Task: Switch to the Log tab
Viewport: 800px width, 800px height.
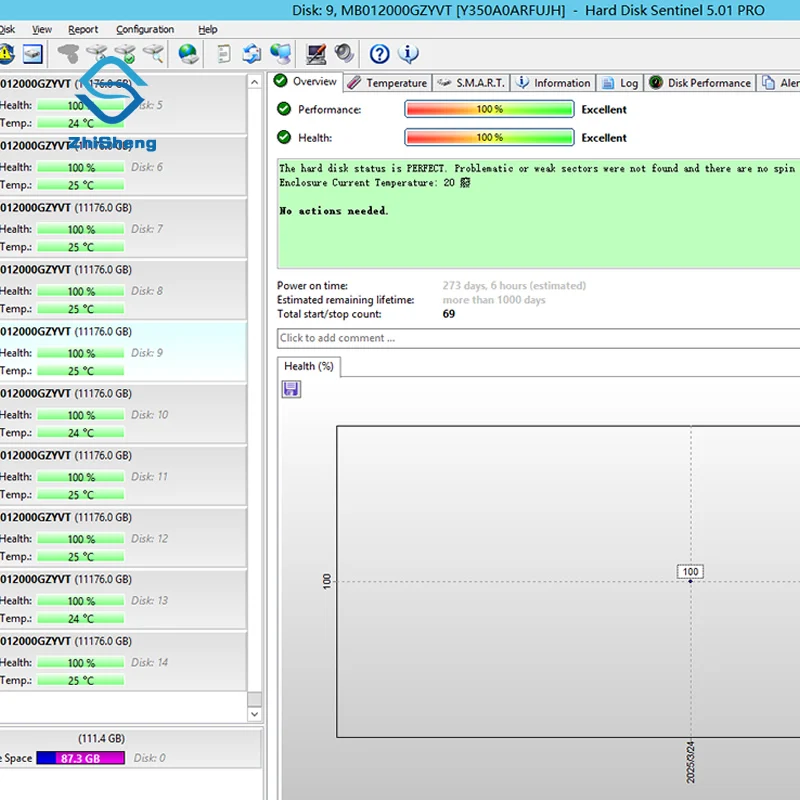Action: (x=620, y=83)
